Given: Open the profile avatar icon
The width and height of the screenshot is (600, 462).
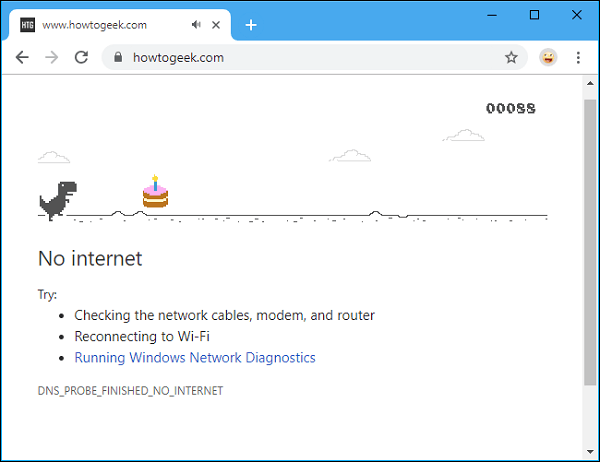Looking at the screenshot, I should (548, 58).
